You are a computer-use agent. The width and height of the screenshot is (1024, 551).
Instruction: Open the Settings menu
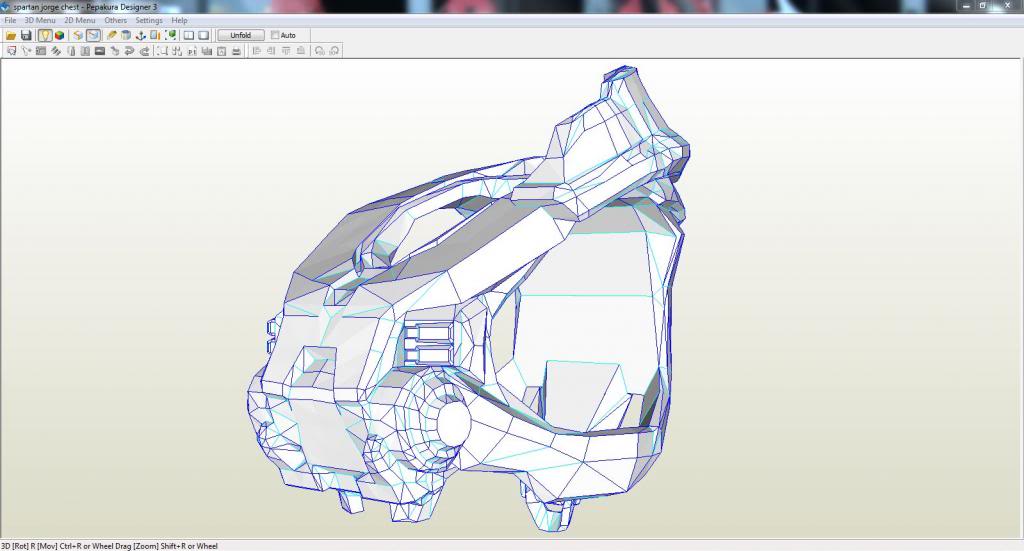tap(149, 20)
